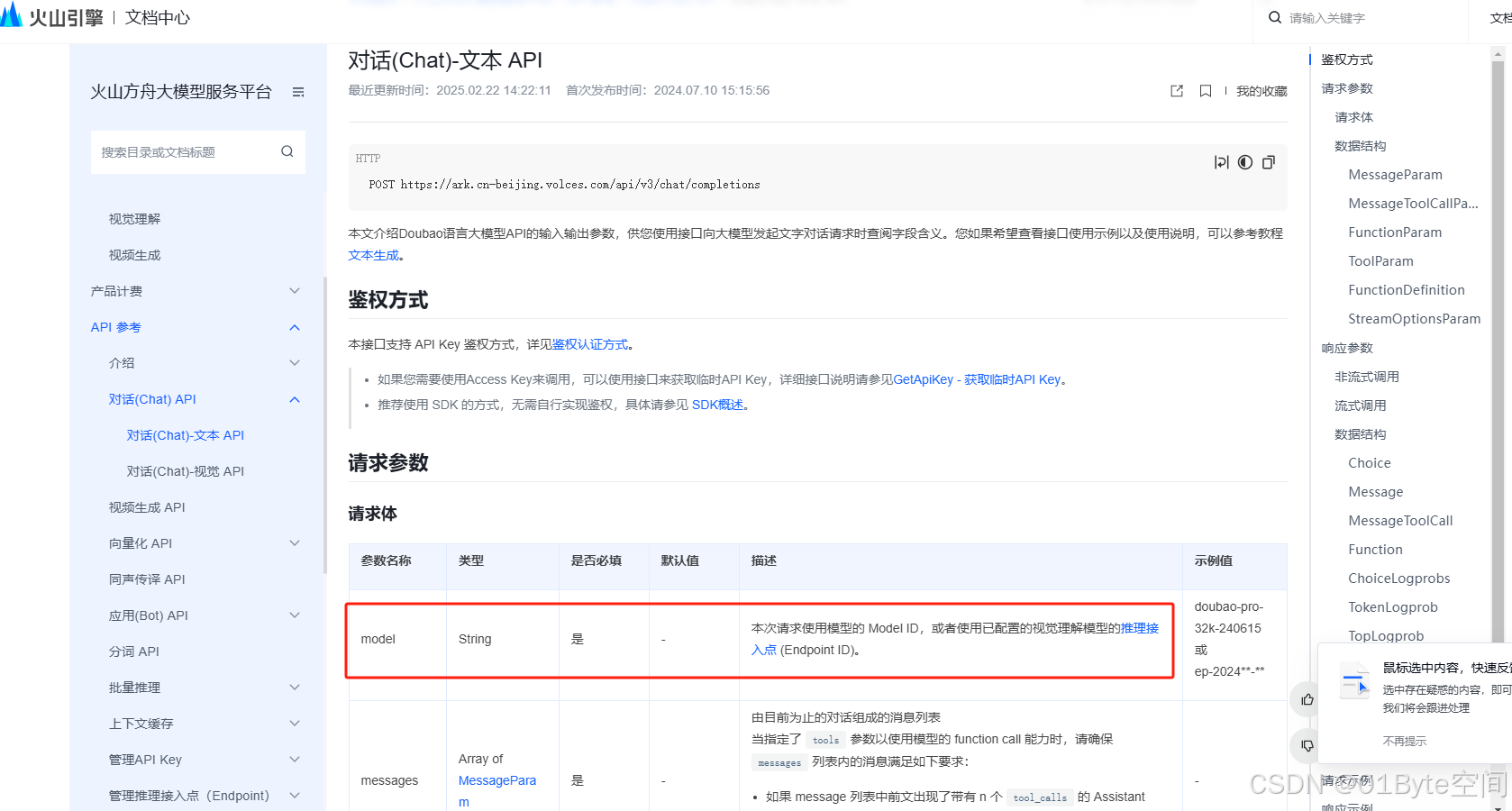Jump to MessageToolCall in outline
Screen dimensions: 1512x811
click(x=1400, y=521)
